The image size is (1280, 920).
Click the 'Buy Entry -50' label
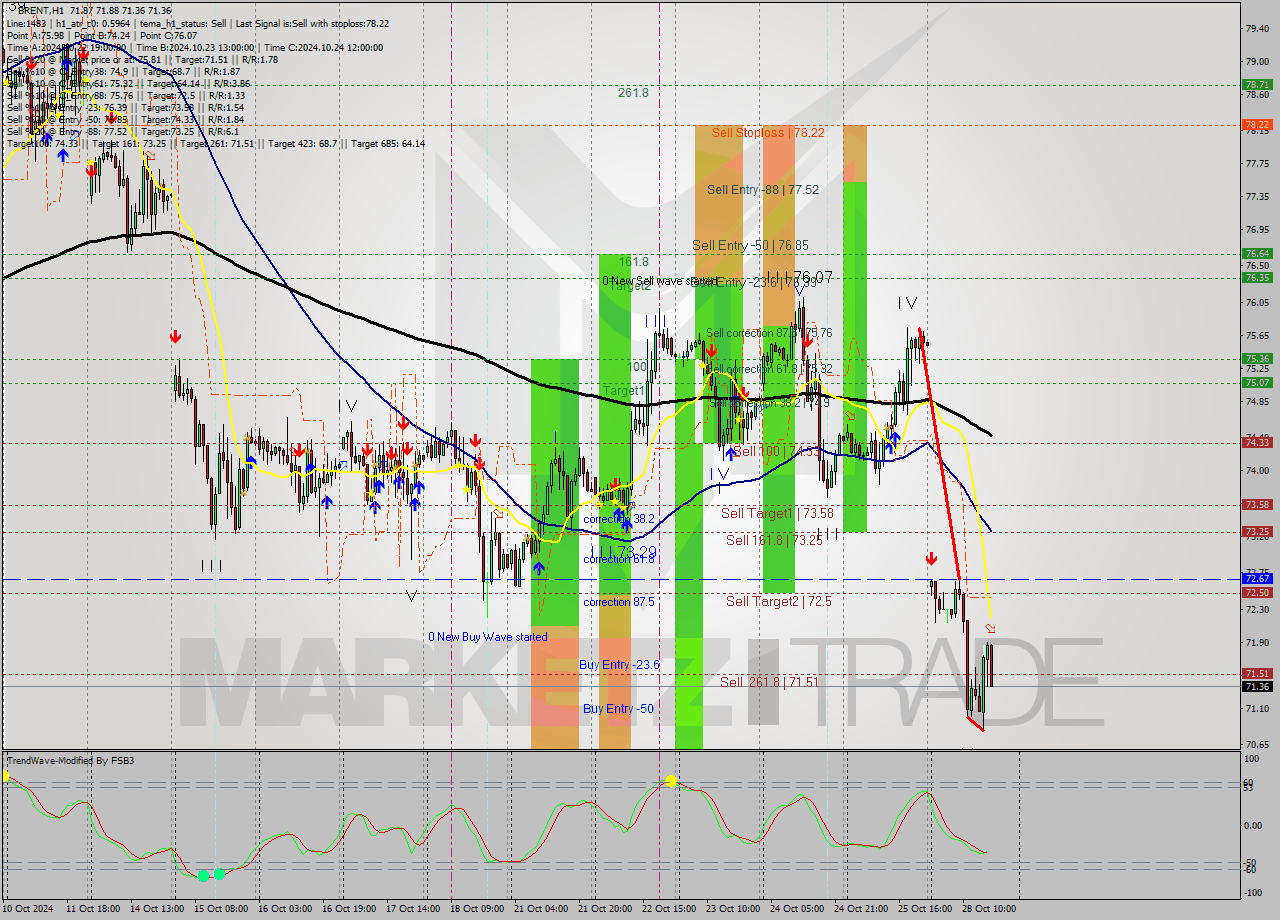(618, 708)
